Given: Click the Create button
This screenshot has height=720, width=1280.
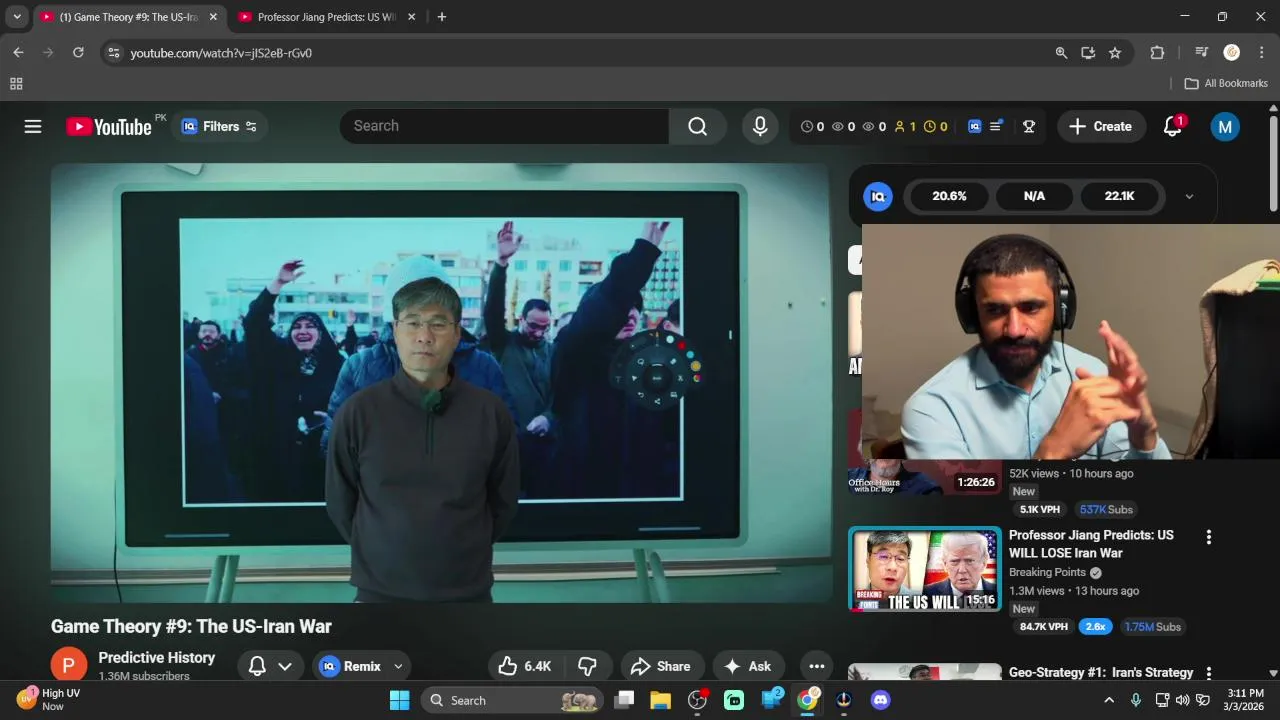Looking at the screenshot, I should coord(1101,126).
